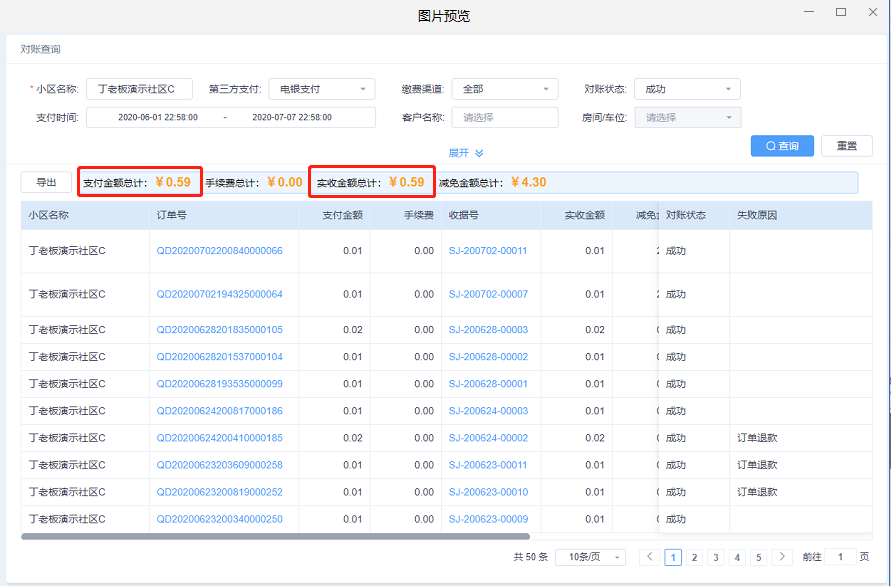Click the 查询 search button
This screenshot has height=586, width=891.
[782, 146]
